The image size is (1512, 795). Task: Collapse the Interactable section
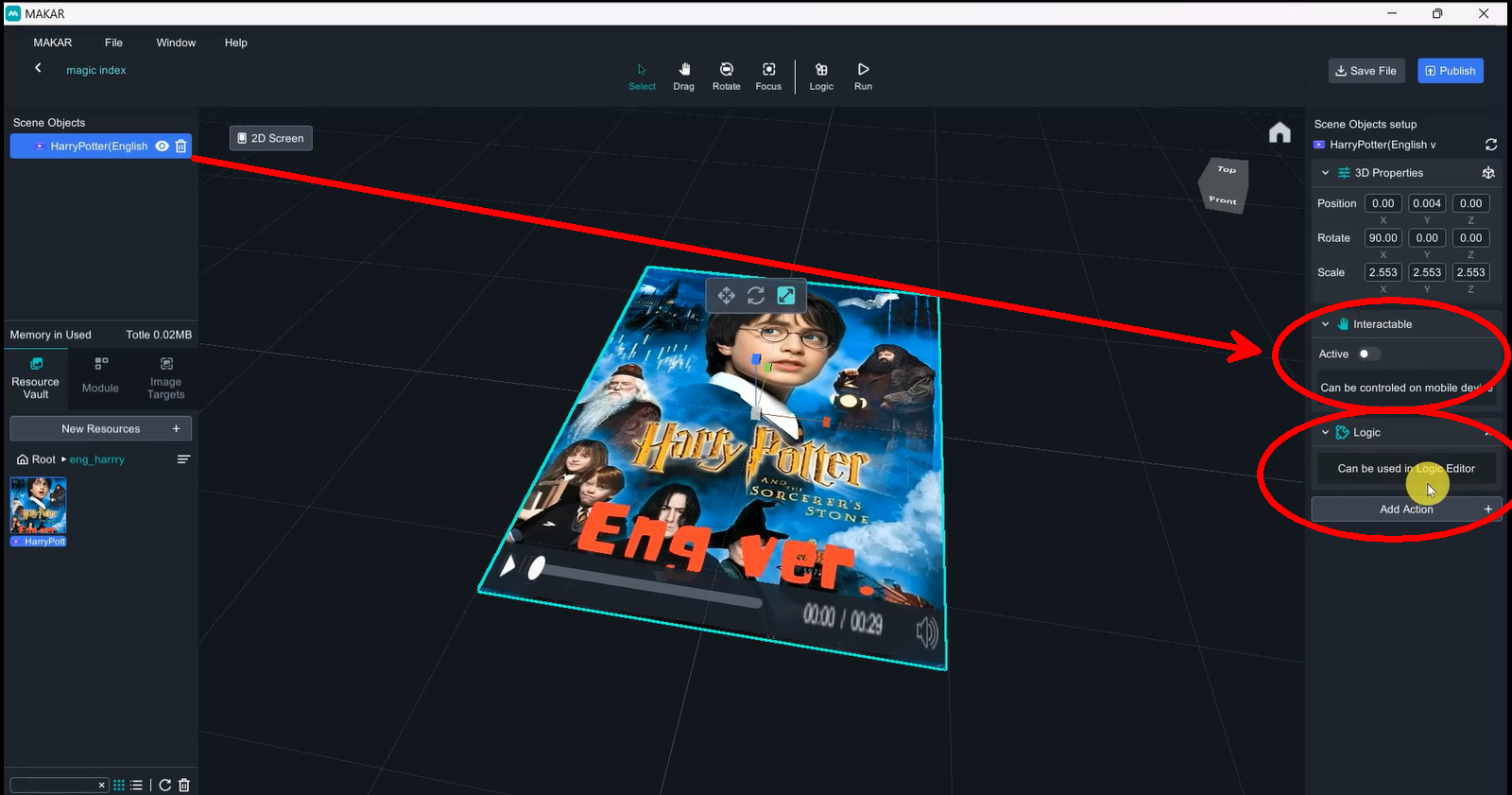[x=1325, y=324]
